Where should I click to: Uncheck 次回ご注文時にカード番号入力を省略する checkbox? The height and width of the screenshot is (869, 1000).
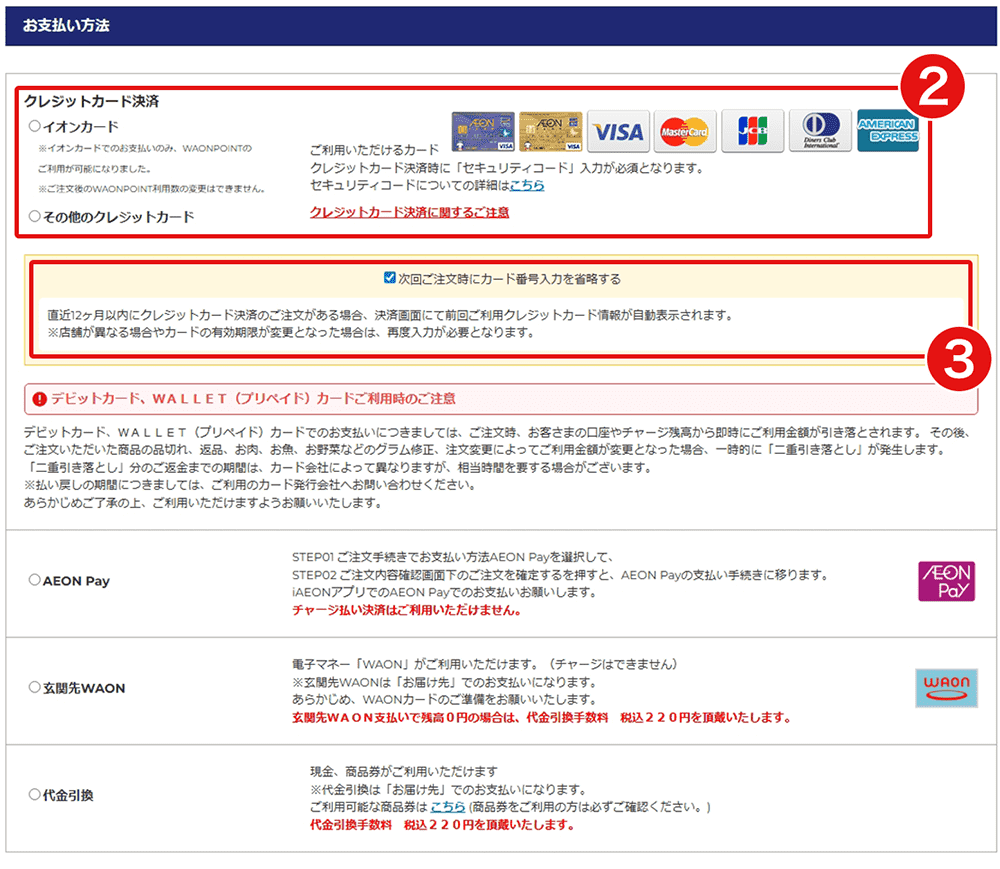point(390,279)
